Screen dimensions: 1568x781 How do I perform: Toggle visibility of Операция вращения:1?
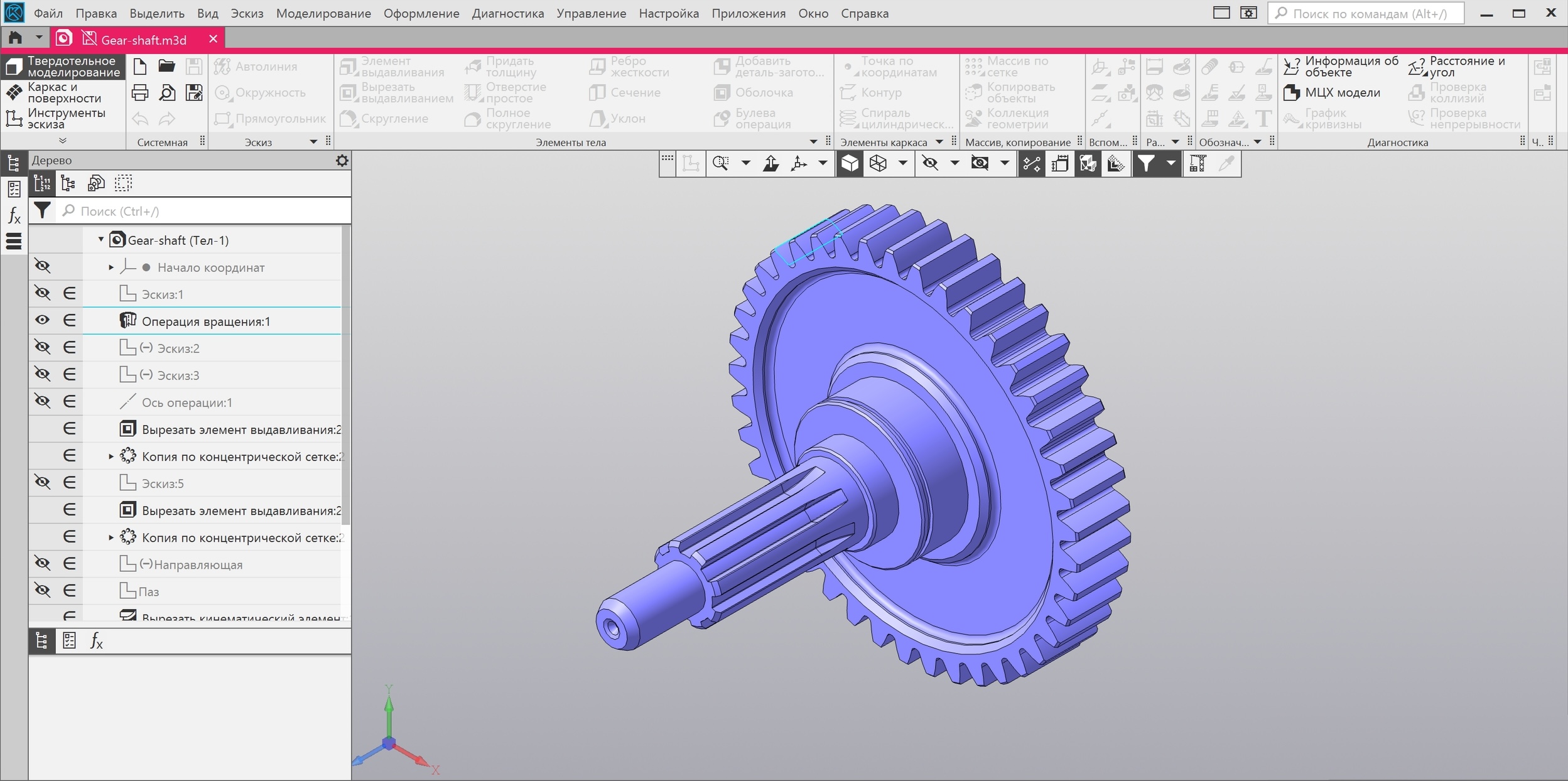coord(42,320)
